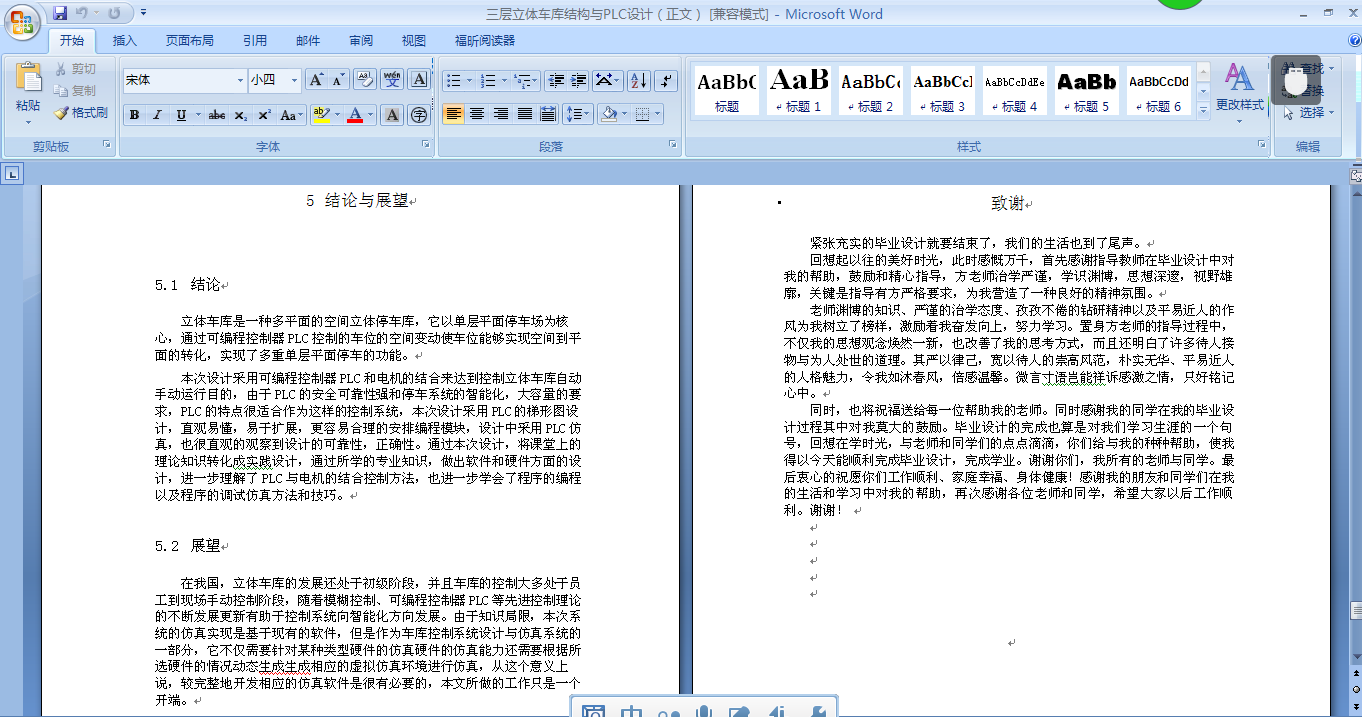Toggle italic formatting
1362x717 pixels.
[x=157, y=115]
